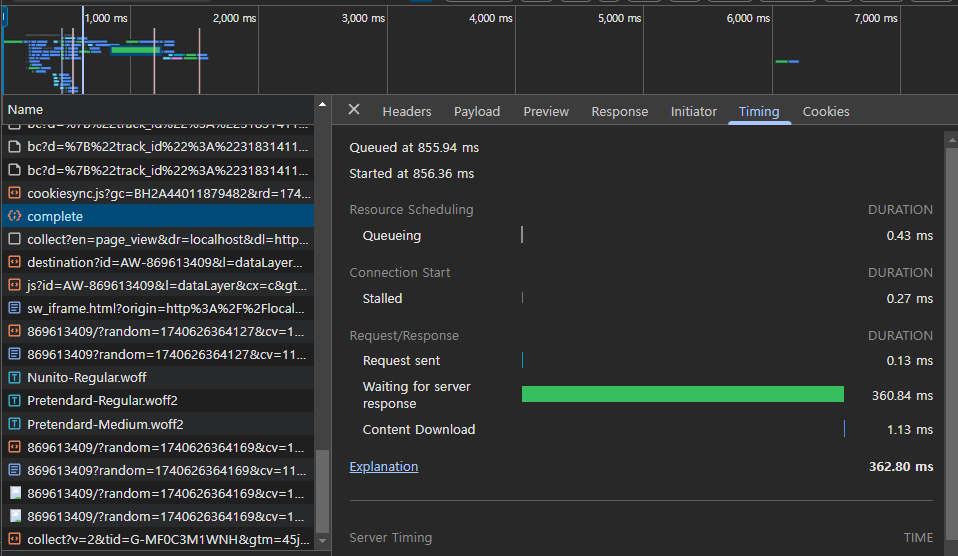
Task: Click the Content Download label
Action: (x=419, y=430)
